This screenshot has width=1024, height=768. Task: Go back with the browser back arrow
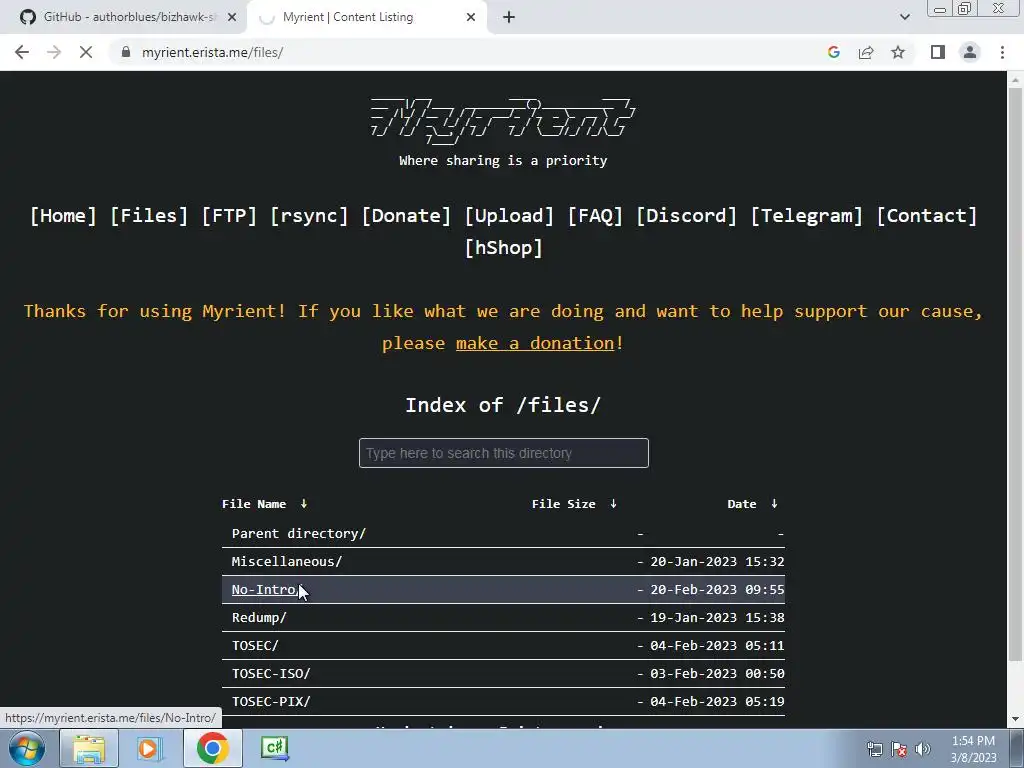(x=22, y=52)
